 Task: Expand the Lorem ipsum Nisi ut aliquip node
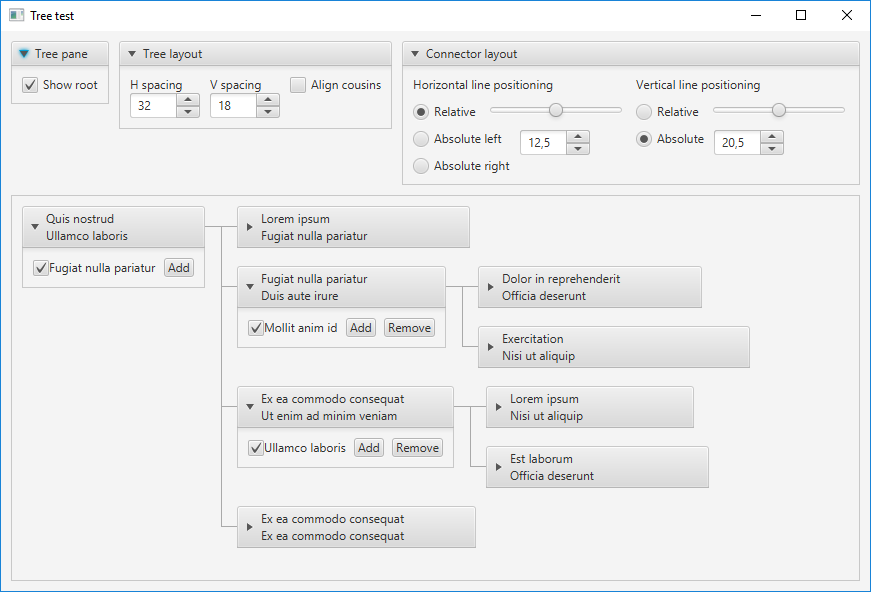500,407
